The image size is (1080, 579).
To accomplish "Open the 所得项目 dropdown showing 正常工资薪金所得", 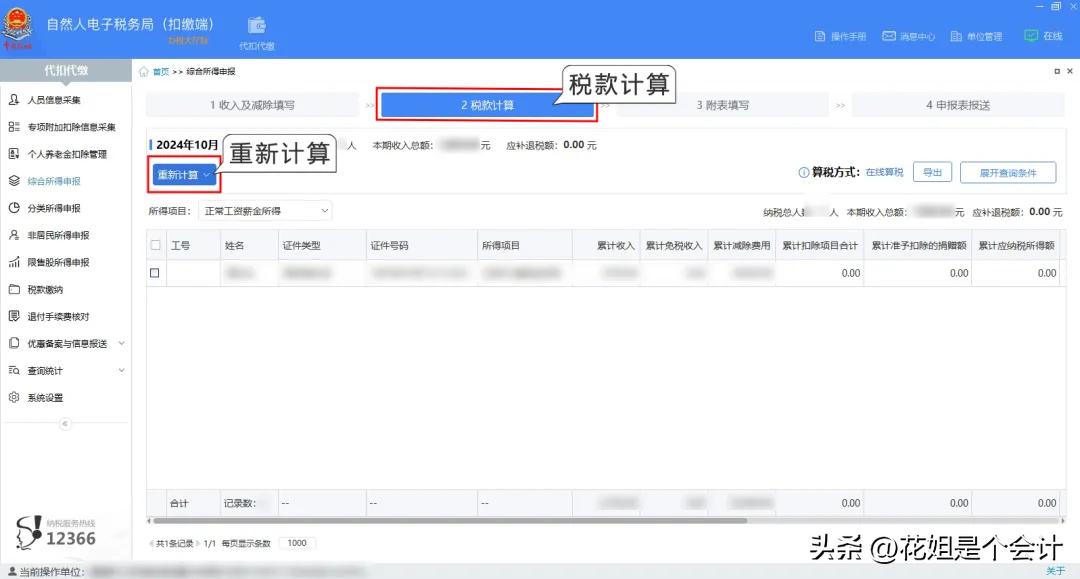I will click(x=265, y=210).
